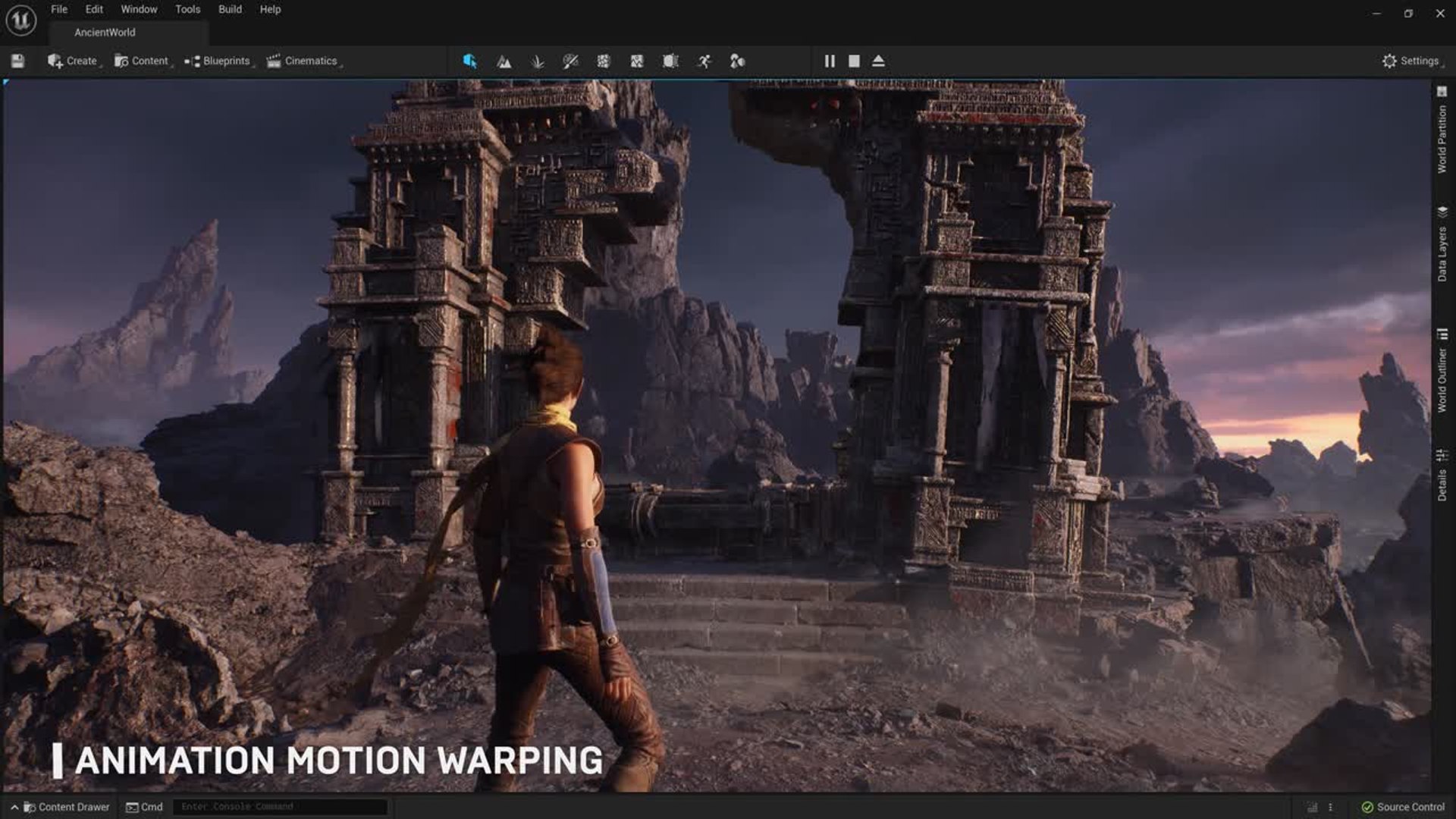Open Source Control status
This screenshot has width=1456, height=819.
click(x=1403, y=807)
